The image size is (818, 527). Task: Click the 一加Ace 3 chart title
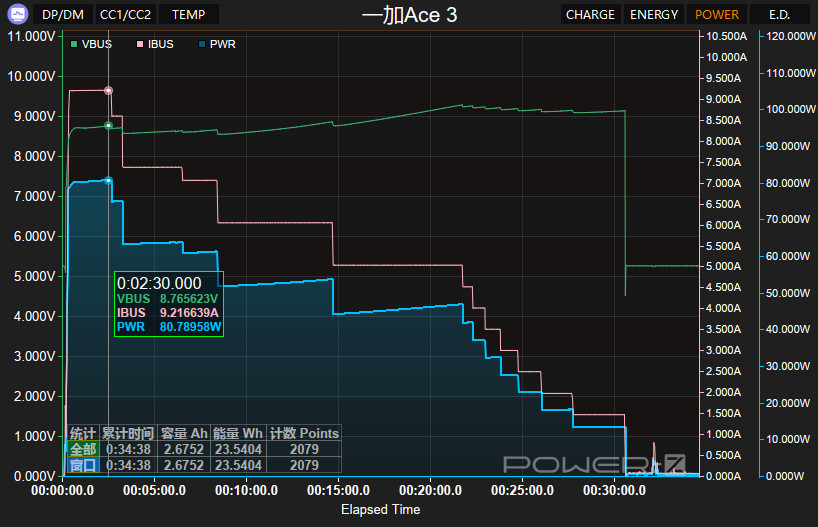(x=408, y=15)
